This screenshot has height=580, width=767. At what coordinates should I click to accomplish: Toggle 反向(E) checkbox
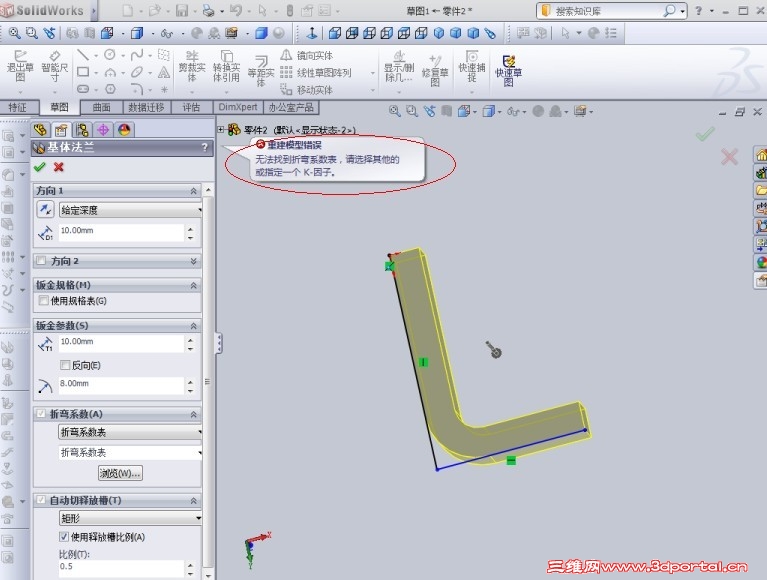pyautogui.click(x=65, y=365)
